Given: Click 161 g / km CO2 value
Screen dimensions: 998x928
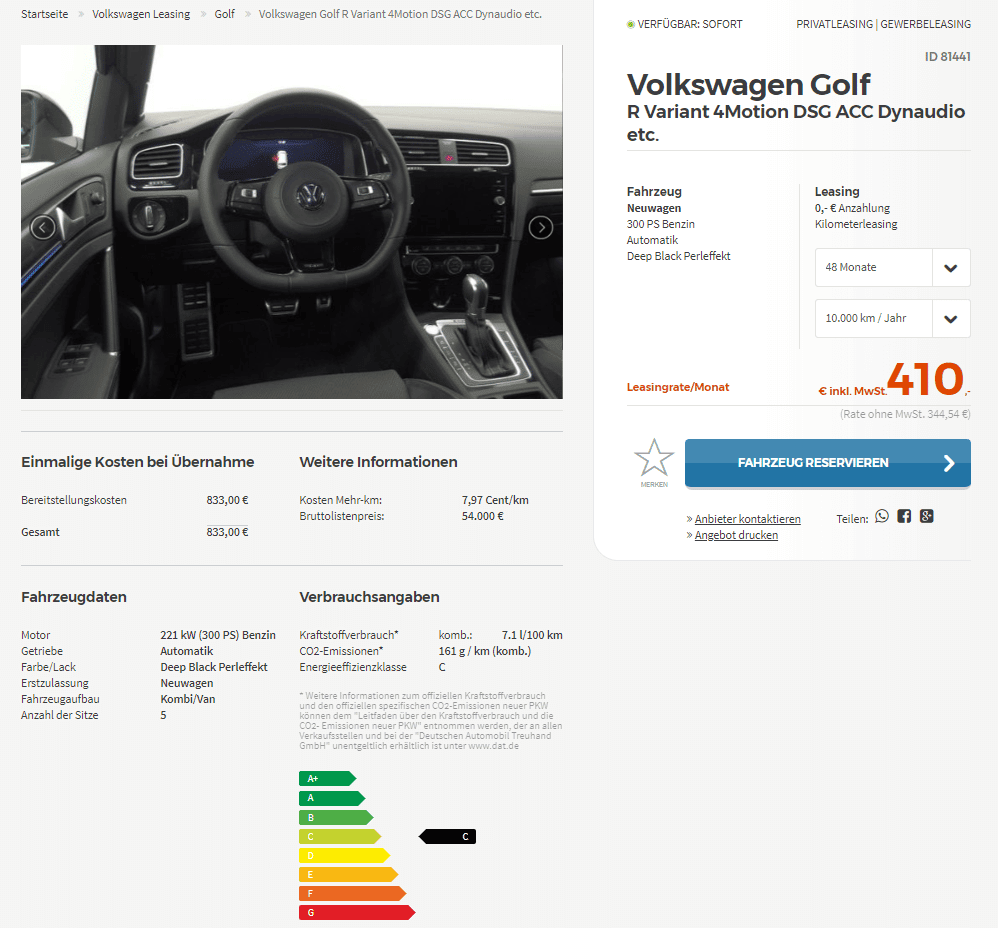Looking at the screenshot, I should pyautogui.click(x=484, y=650).
